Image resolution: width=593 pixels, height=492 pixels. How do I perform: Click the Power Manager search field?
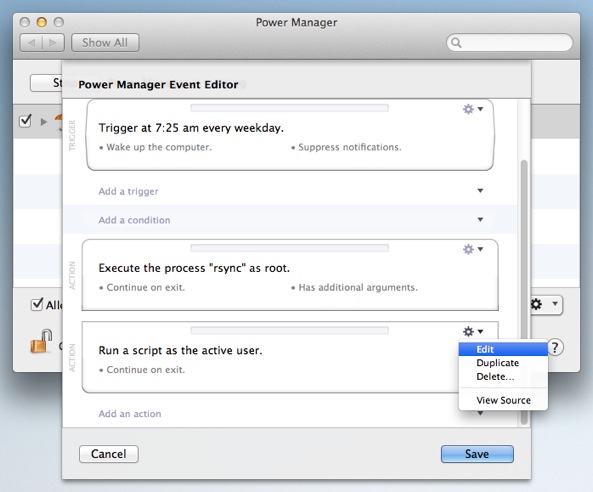point(509,42)
